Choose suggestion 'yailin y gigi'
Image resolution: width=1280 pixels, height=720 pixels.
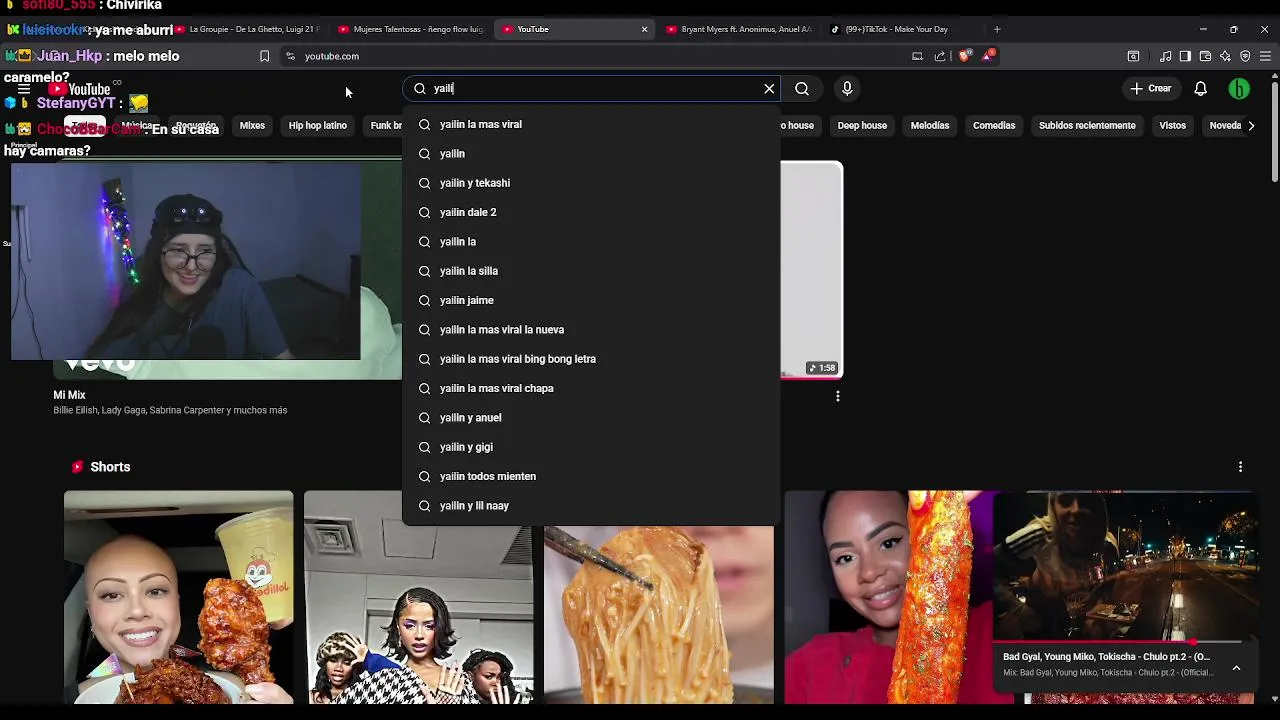[591, 447]
